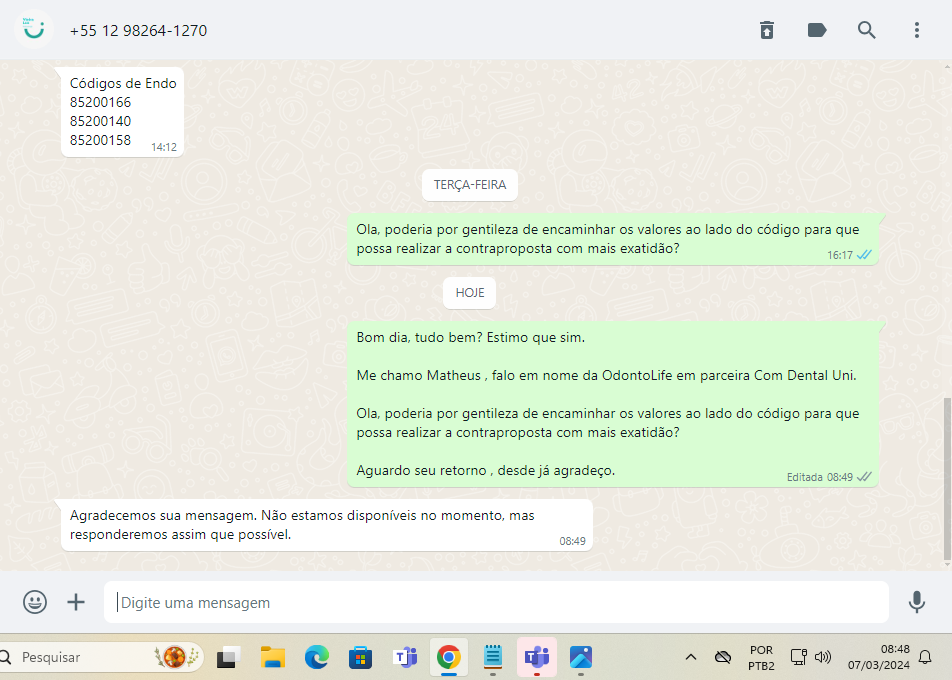The image size is (952, 680).
Task: Open File Explorer from the taskbar
Action: (273, 657)
